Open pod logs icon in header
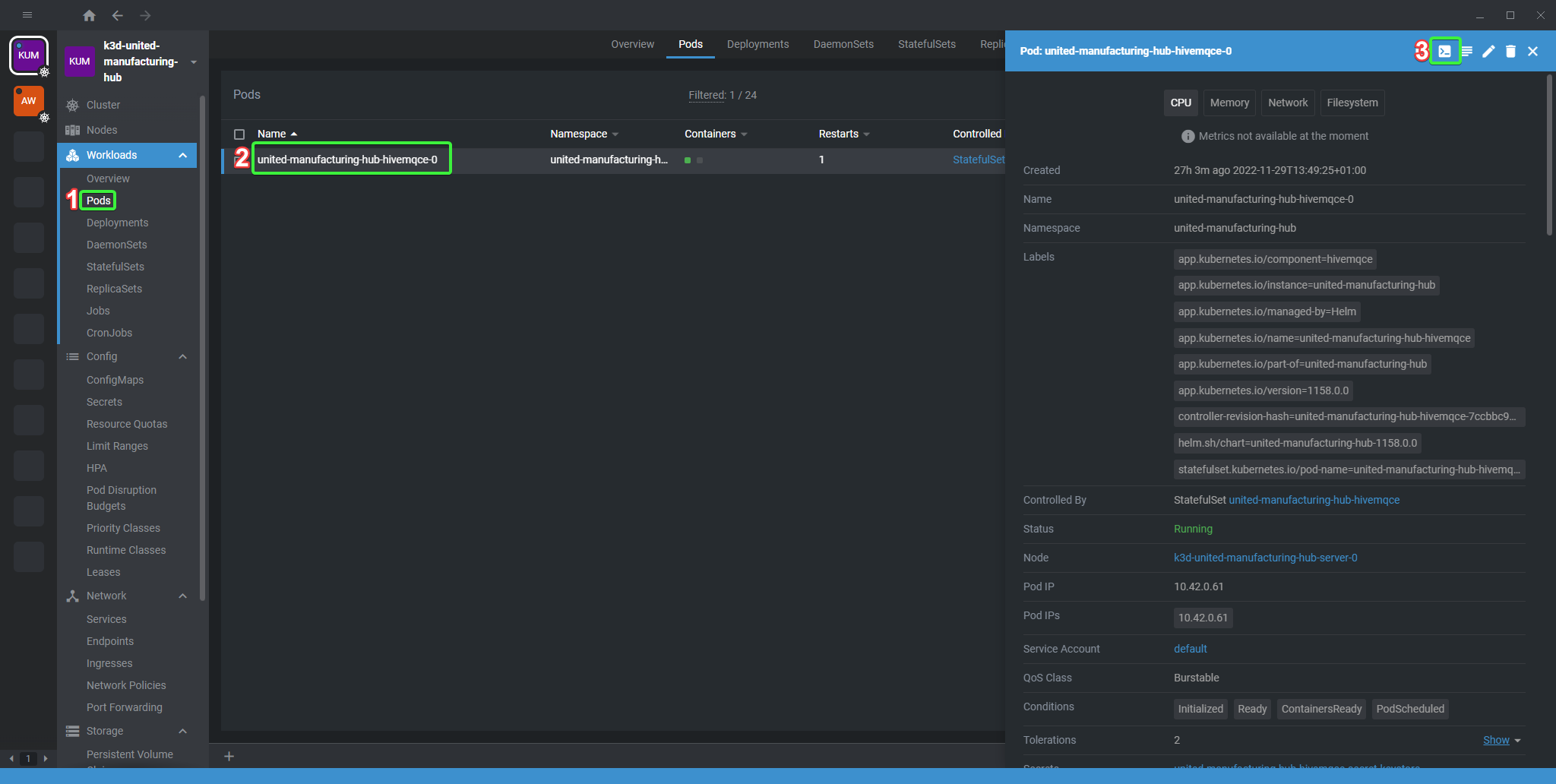Screen dimensions: 1556x784 click(1467, 51)
